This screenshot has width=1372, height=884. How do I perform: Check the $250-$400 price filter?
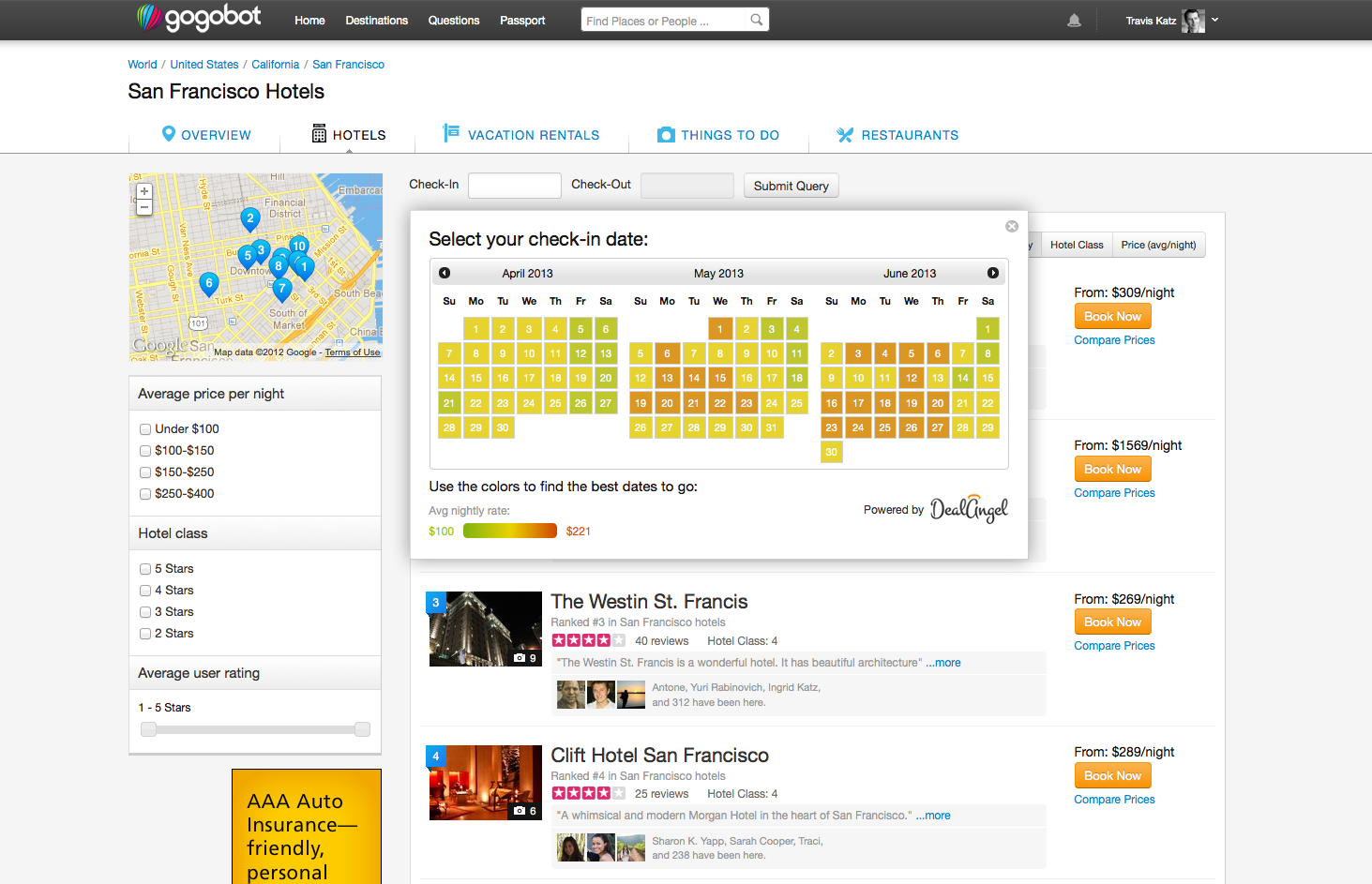(145, 494)
